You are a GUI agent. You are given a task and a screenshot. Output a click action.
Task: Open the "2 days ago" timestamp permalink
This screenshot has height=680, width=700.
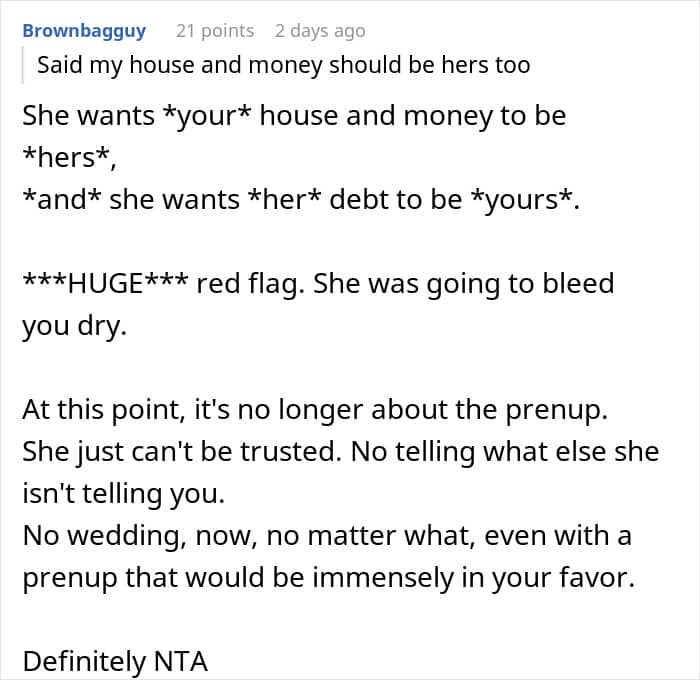tap(320, 31)
